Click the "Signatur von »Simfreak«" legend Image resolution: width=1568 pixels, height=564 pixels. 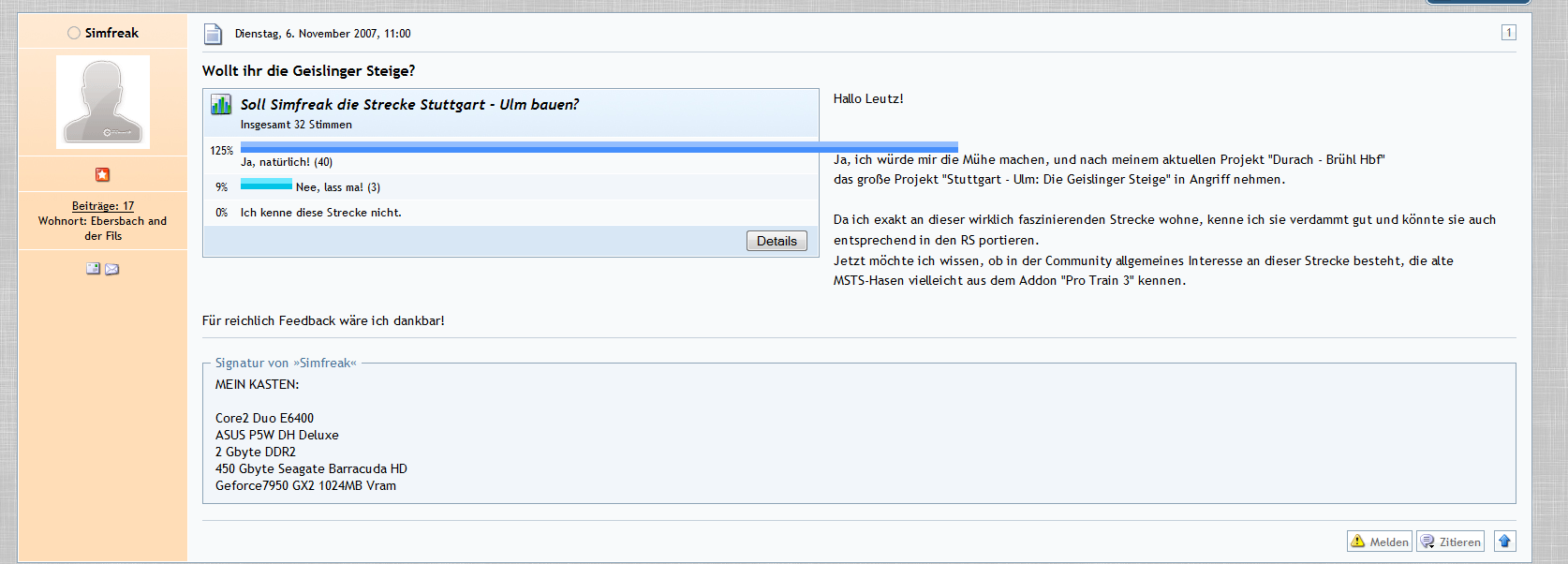(286, 363)
